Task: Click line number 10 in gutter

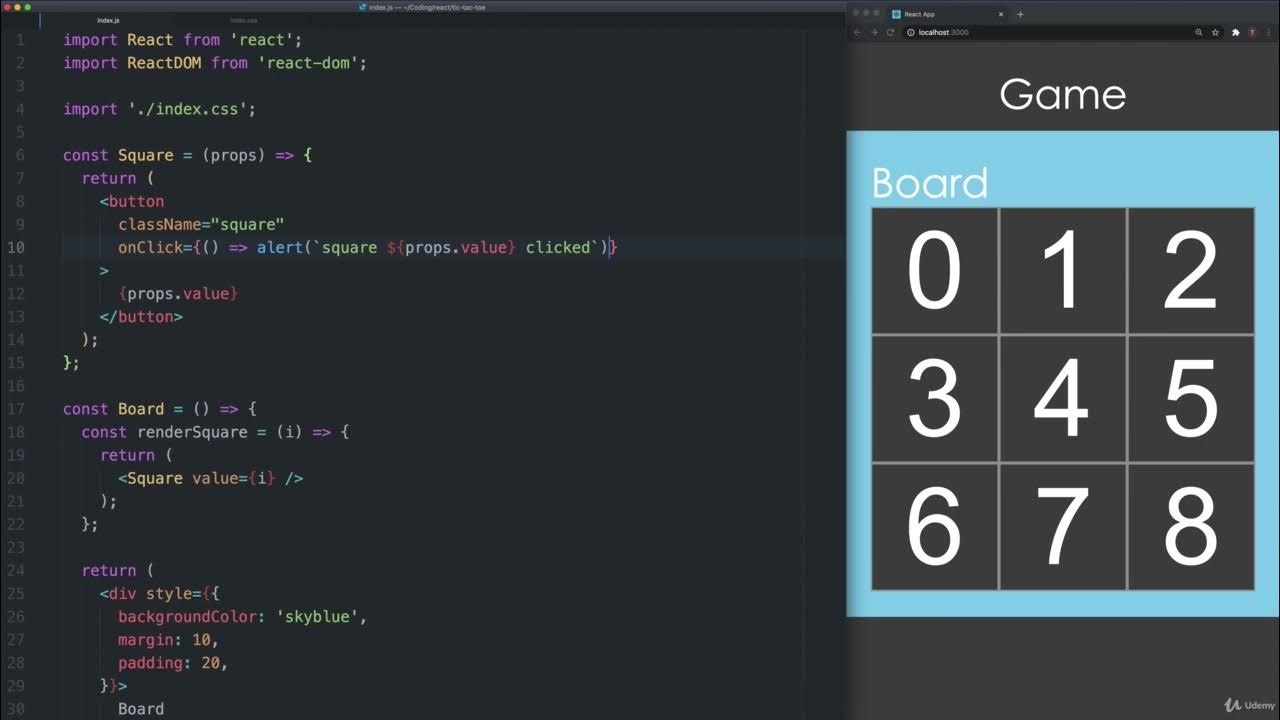Action: point(16,247)
